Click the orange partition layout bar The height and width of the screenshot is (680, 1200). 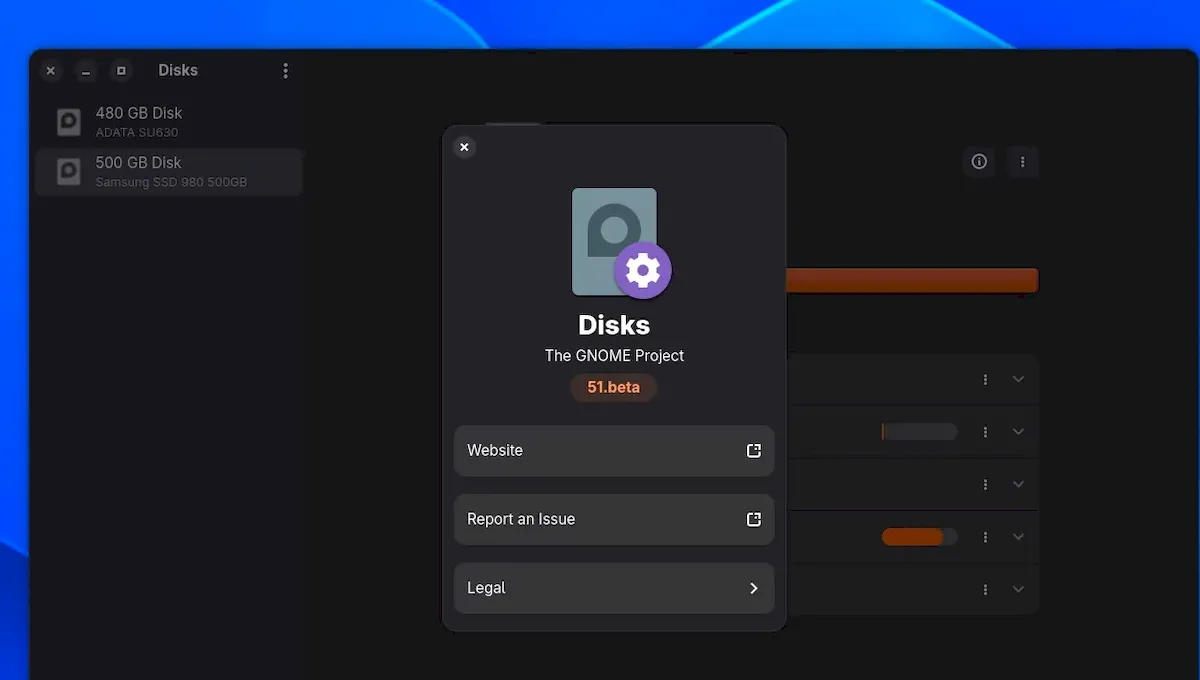(x=912, y=281)
